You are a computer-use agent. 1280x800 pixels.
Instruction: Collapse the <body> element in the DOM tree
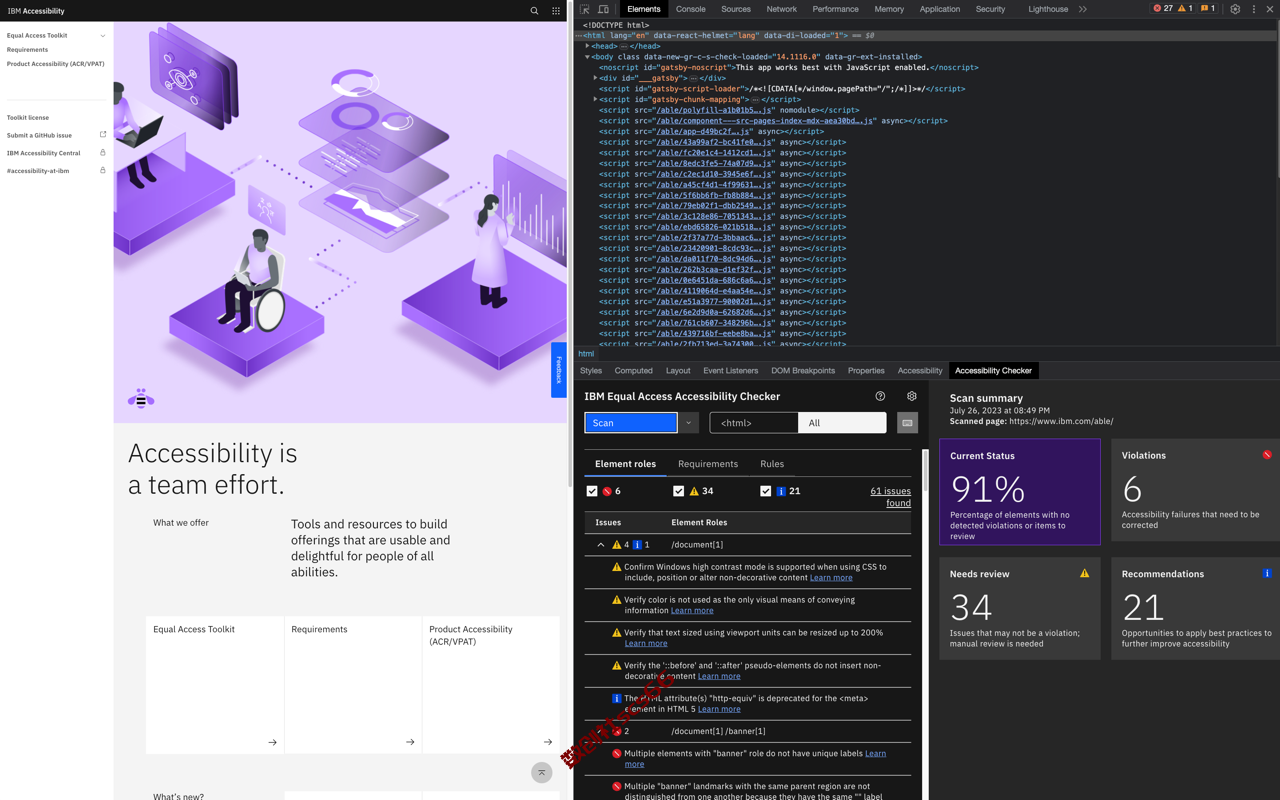[587, 57]
